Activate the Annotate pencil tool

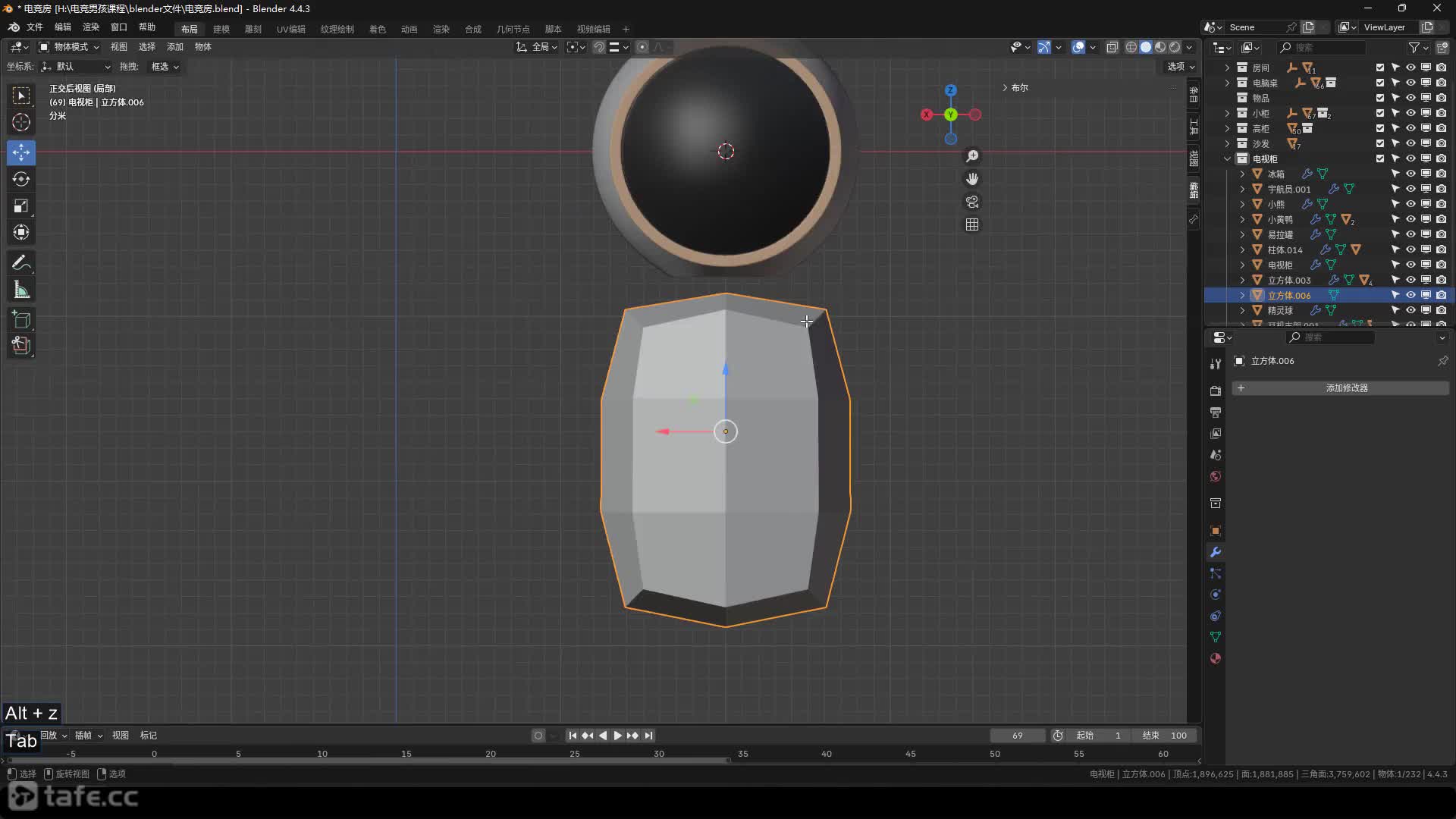21,263
